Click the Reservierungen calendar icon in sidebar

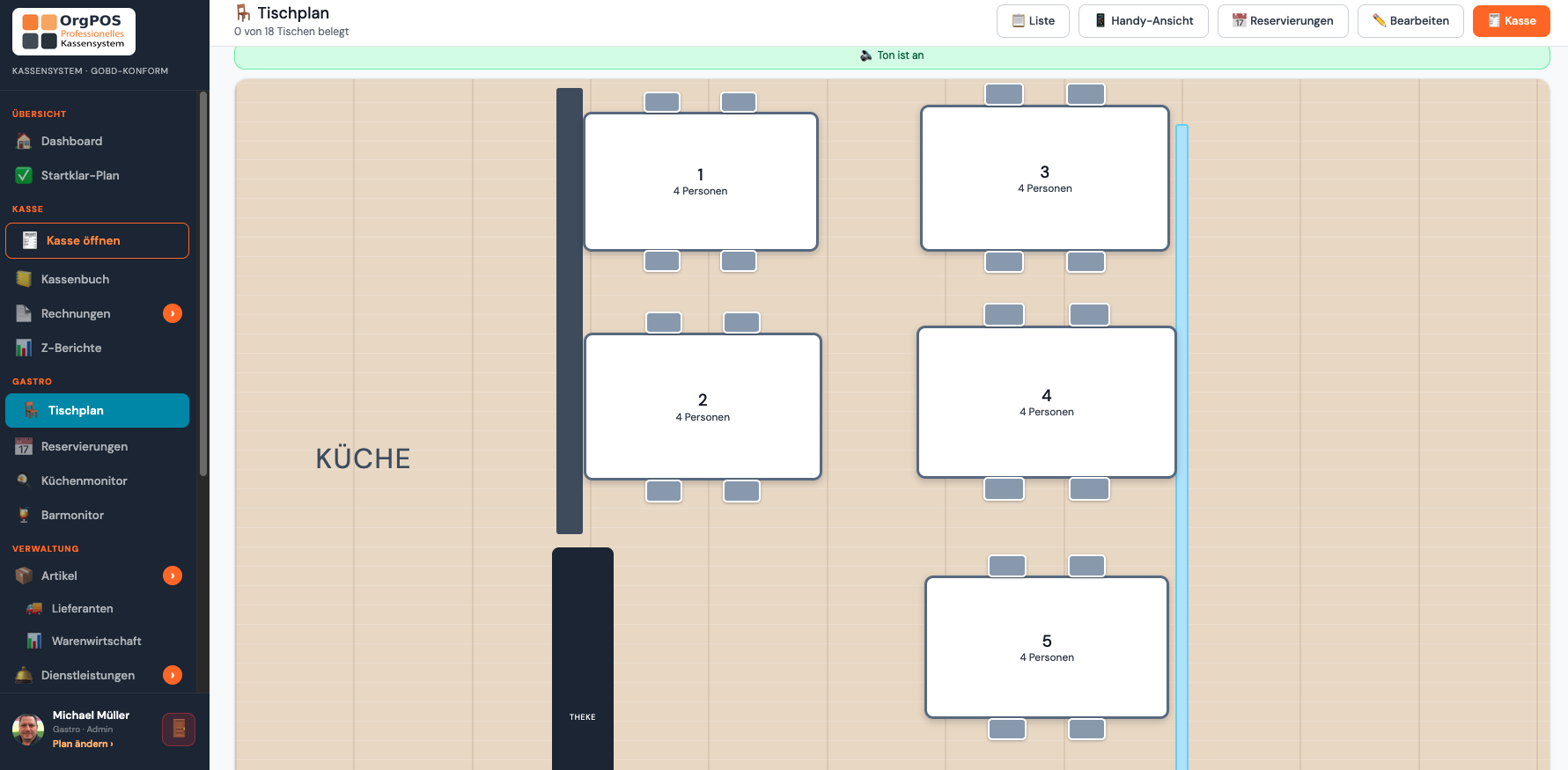point(24,446)
